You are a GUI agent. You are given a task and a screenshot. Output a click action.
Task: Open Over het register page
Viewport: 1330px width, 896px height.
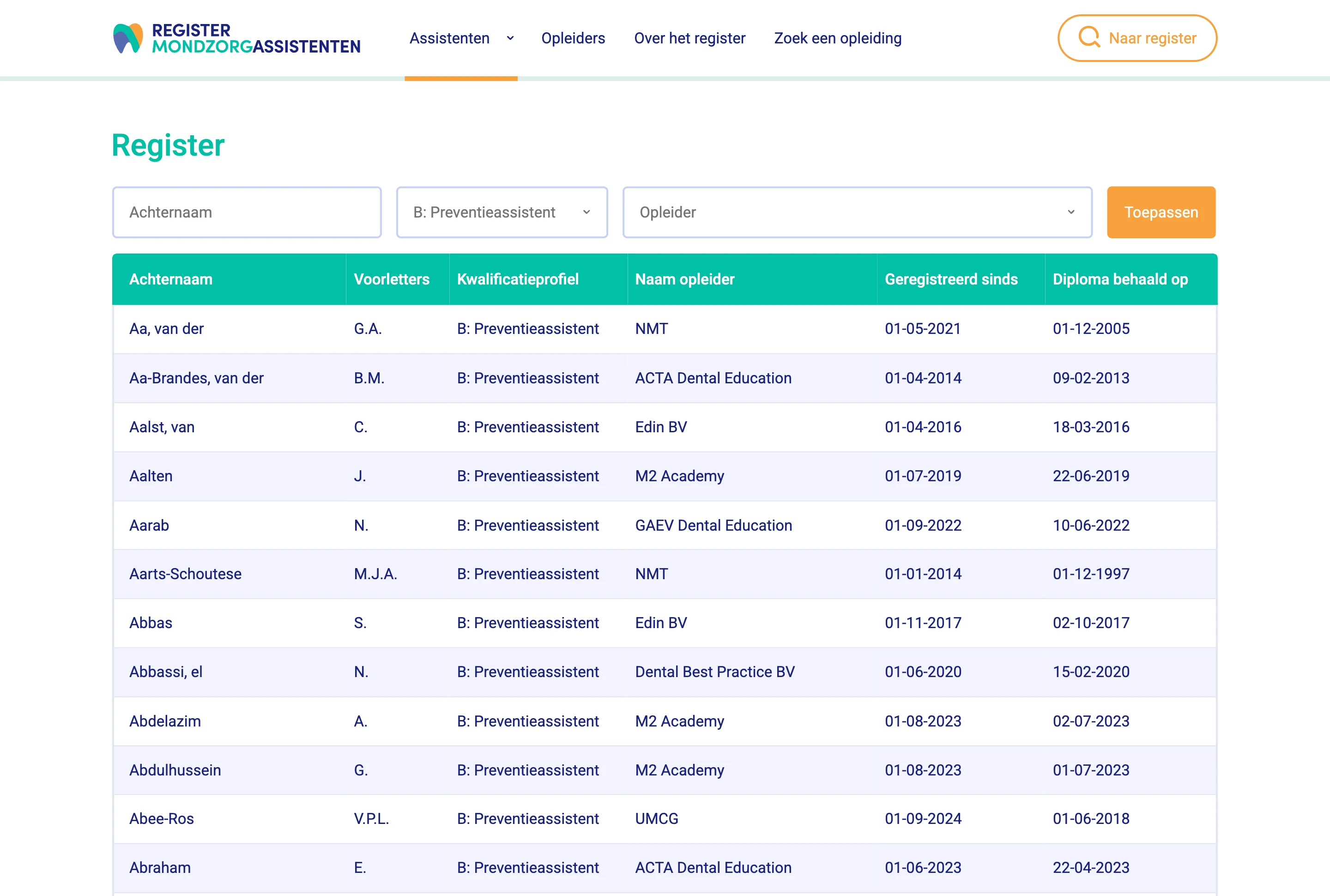pyautogui.click(x=689, y=38)
